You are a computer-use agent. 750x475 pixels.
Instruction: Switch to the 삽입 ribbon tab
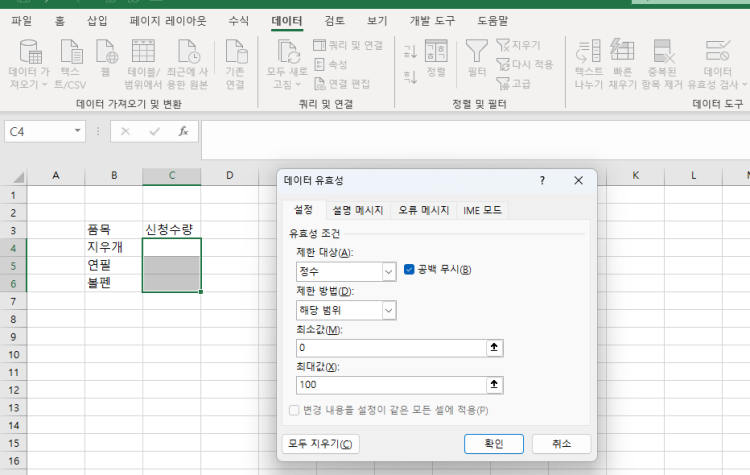(x=97, y=21)
